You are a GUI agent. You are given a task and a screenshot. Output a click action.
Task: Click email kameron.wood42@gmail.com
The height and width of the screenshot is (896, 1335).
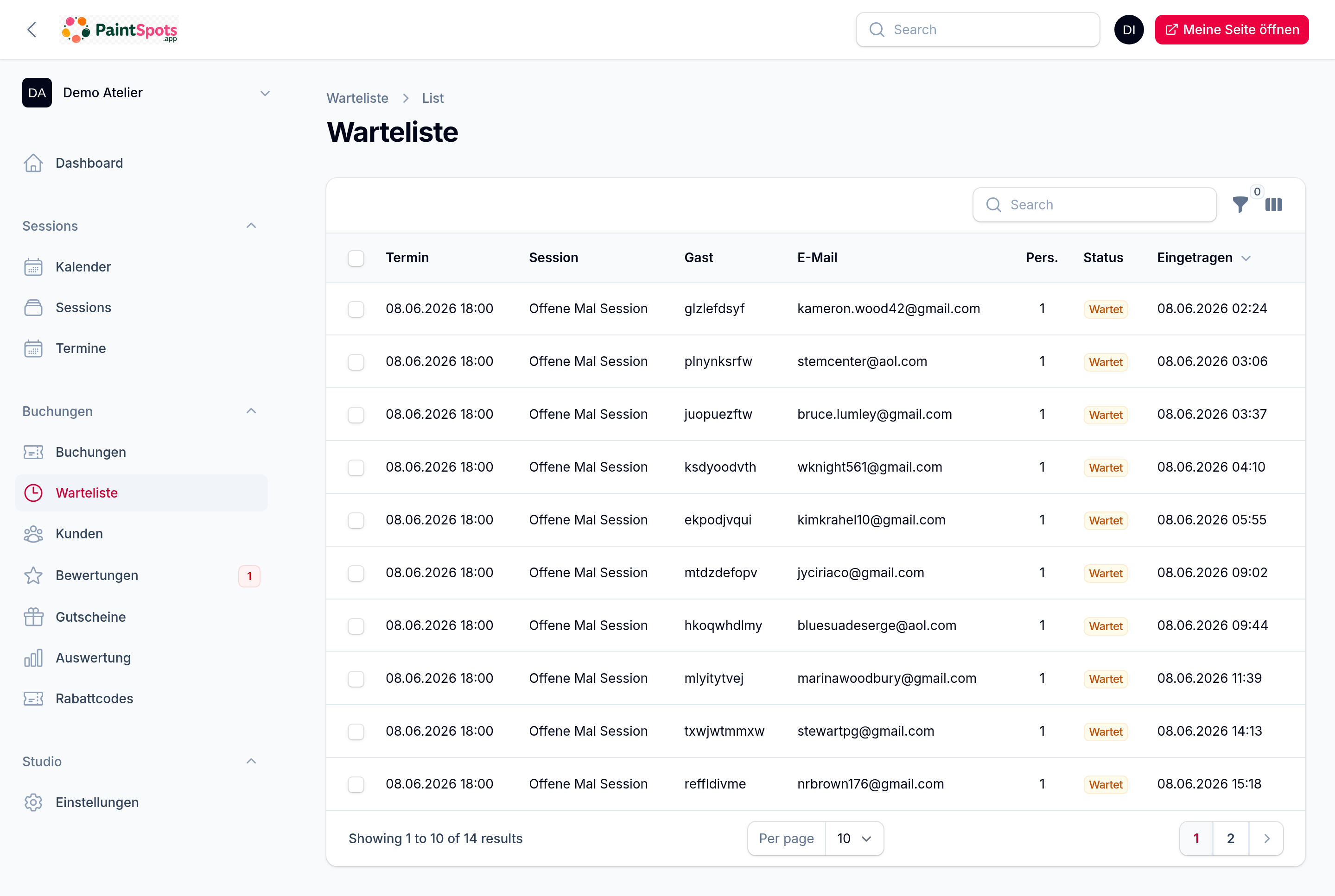click(889, 309)
